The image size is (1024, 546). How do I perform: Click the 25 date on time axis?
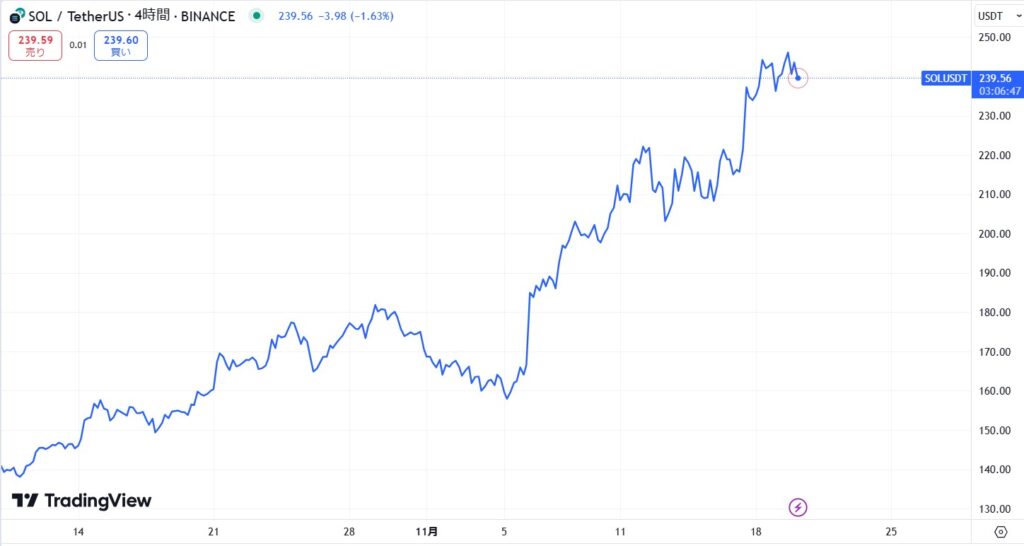coord(891,531)
